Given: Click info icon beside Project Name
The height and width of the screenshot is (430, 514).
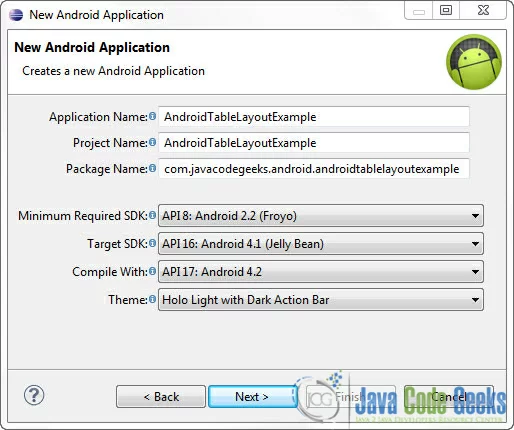Looking at the screenshot, I should (152, 142).
